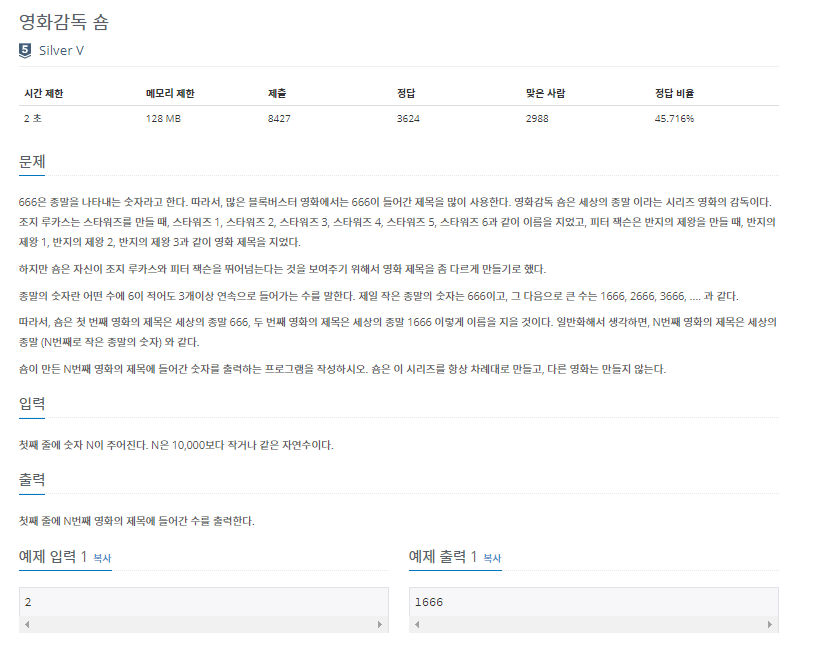Viewport: 827px width, 650px height.
Task: Click the 정답 비율 column header
Action: 674,93
